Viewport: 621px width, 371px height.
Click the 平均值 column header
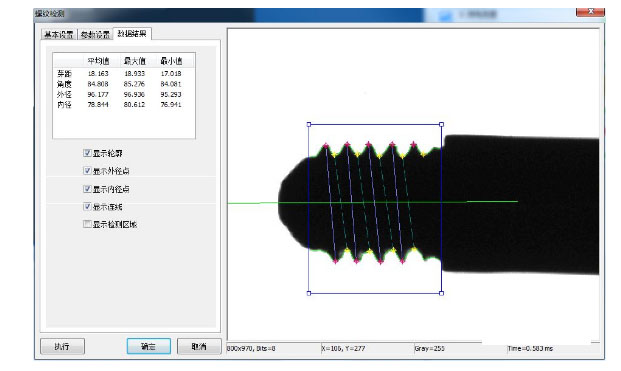pyautogui.click(x=98, y=61)
